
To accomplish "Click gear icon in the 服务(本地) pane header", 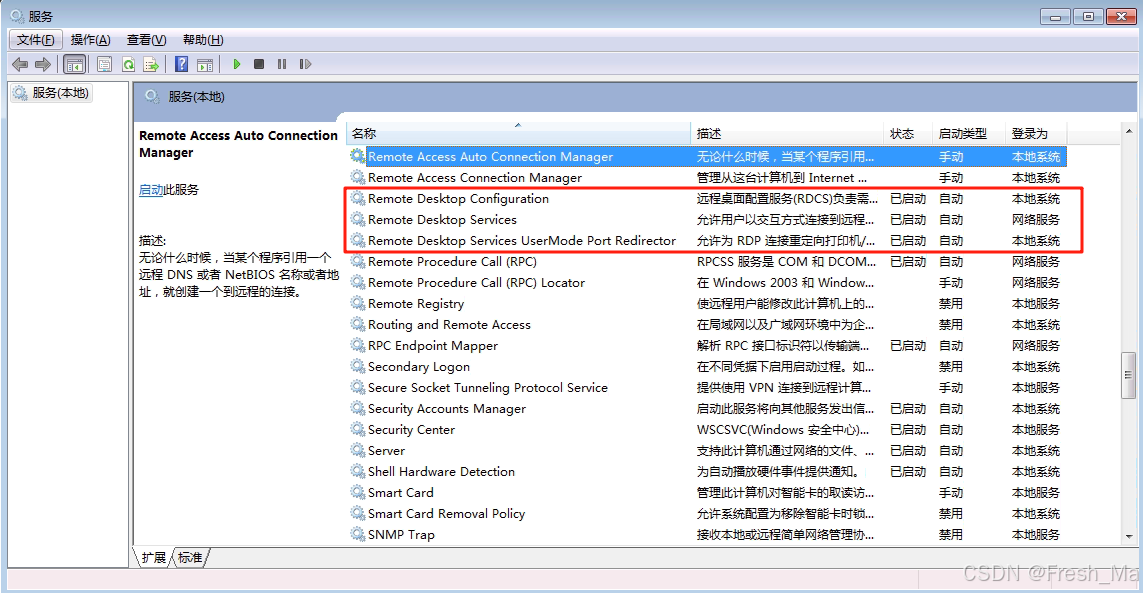I will [x=152, y=96].
